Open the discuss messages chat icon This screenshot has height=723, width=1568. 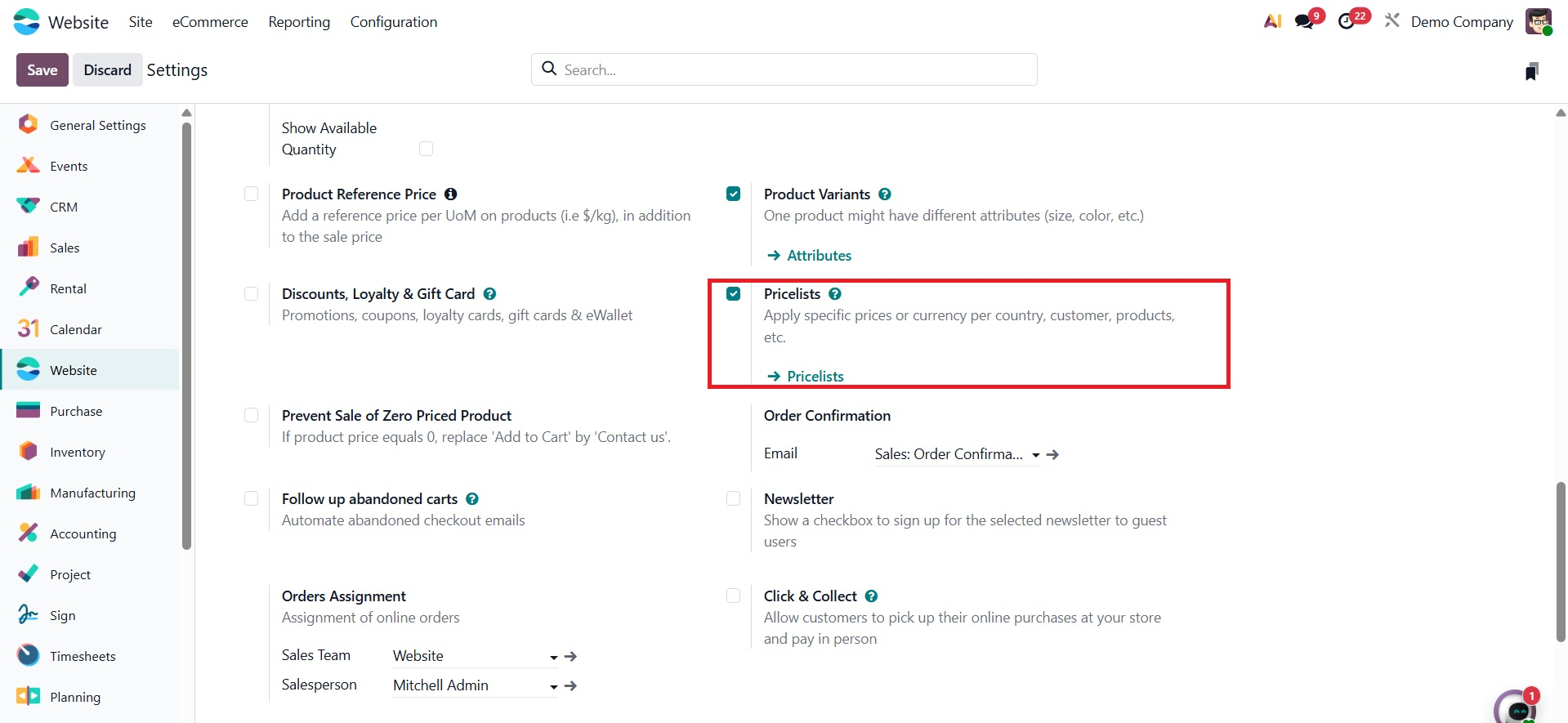(x=1305, y=21)
